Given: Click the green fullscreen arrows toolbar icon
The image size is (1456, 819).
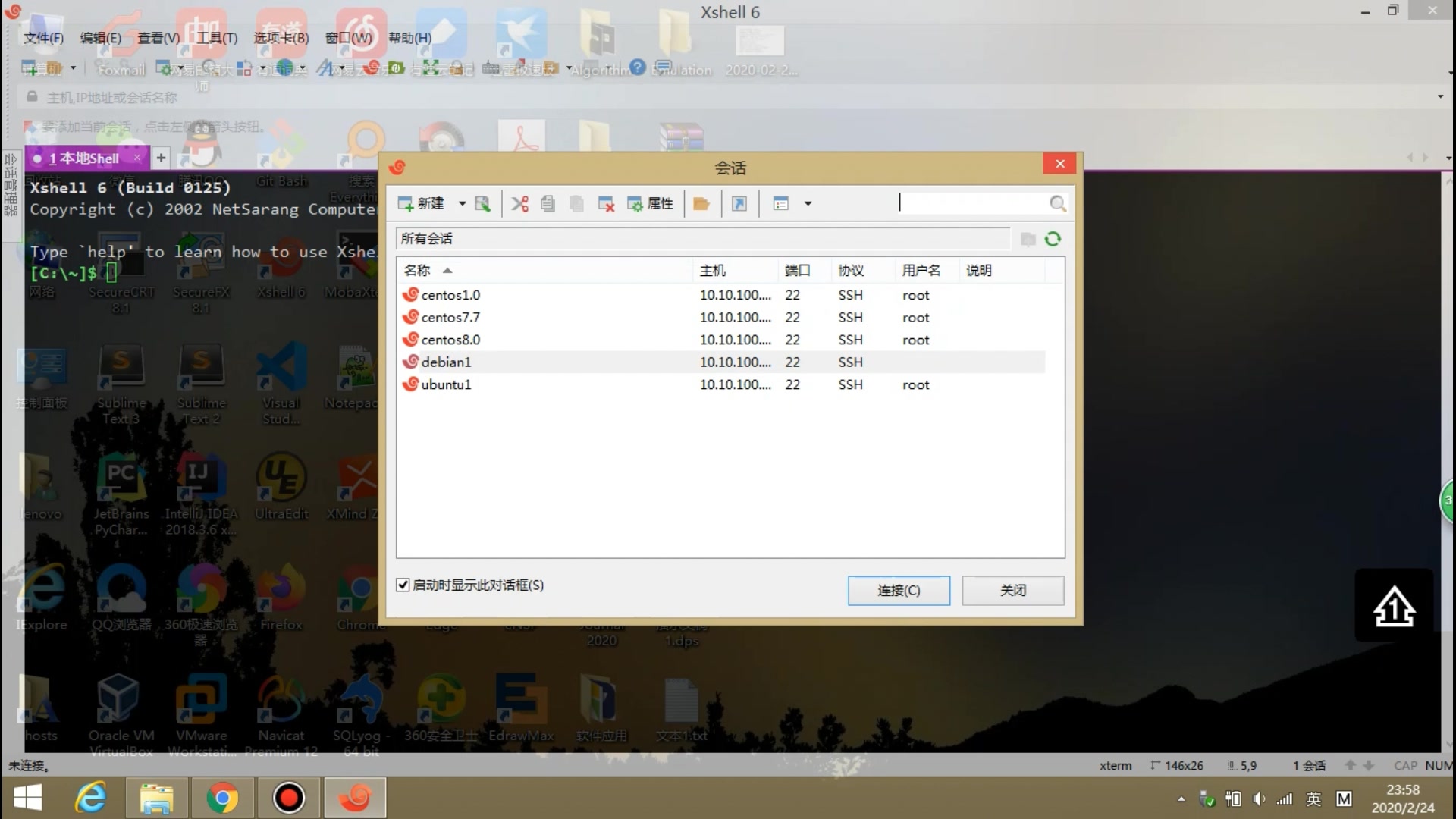Looking at the screenshot, I should [x=431, y=68].
